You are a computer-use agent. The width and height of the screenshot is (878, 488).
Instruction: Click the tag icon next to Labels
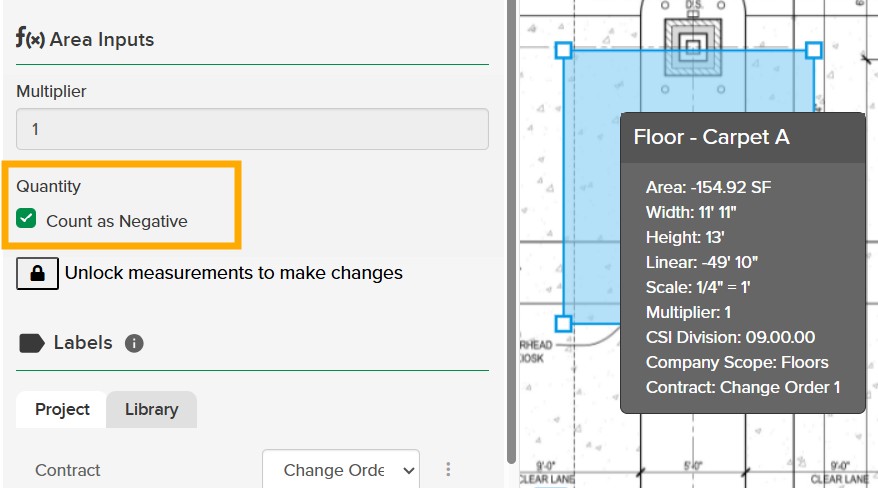[32, 343]
